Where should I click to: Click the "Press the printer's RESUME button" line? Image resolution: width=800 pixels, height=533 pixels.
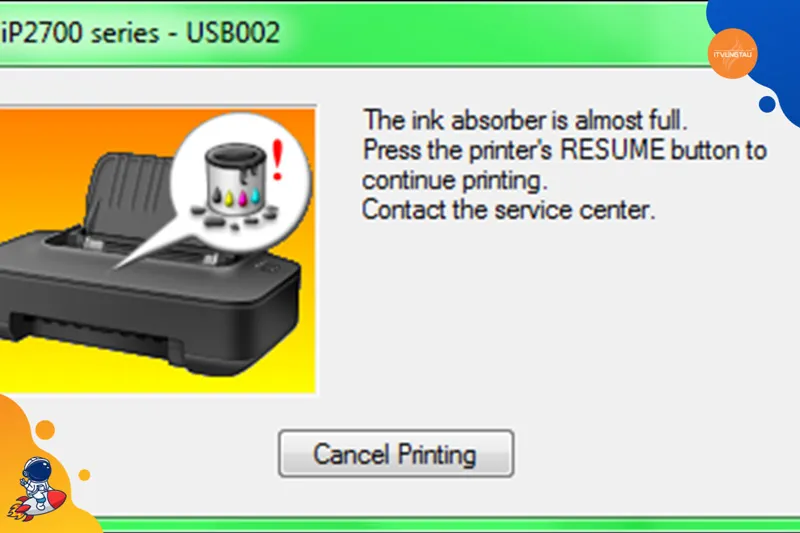[x=514, y=150]
